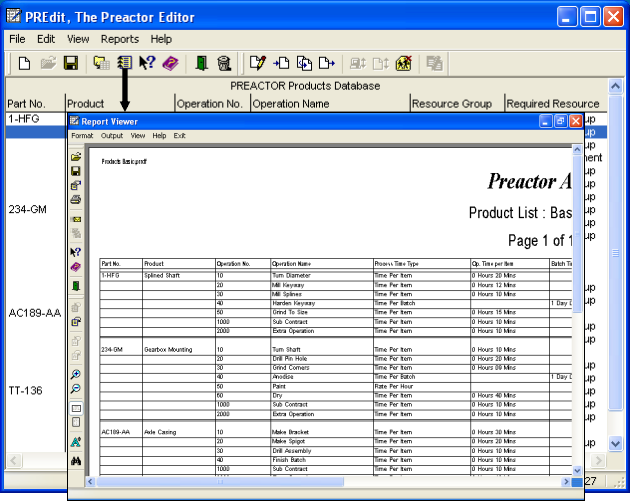Open the purple help book in PREdit toolbar
Screen dimensions: 630x501
170,63
